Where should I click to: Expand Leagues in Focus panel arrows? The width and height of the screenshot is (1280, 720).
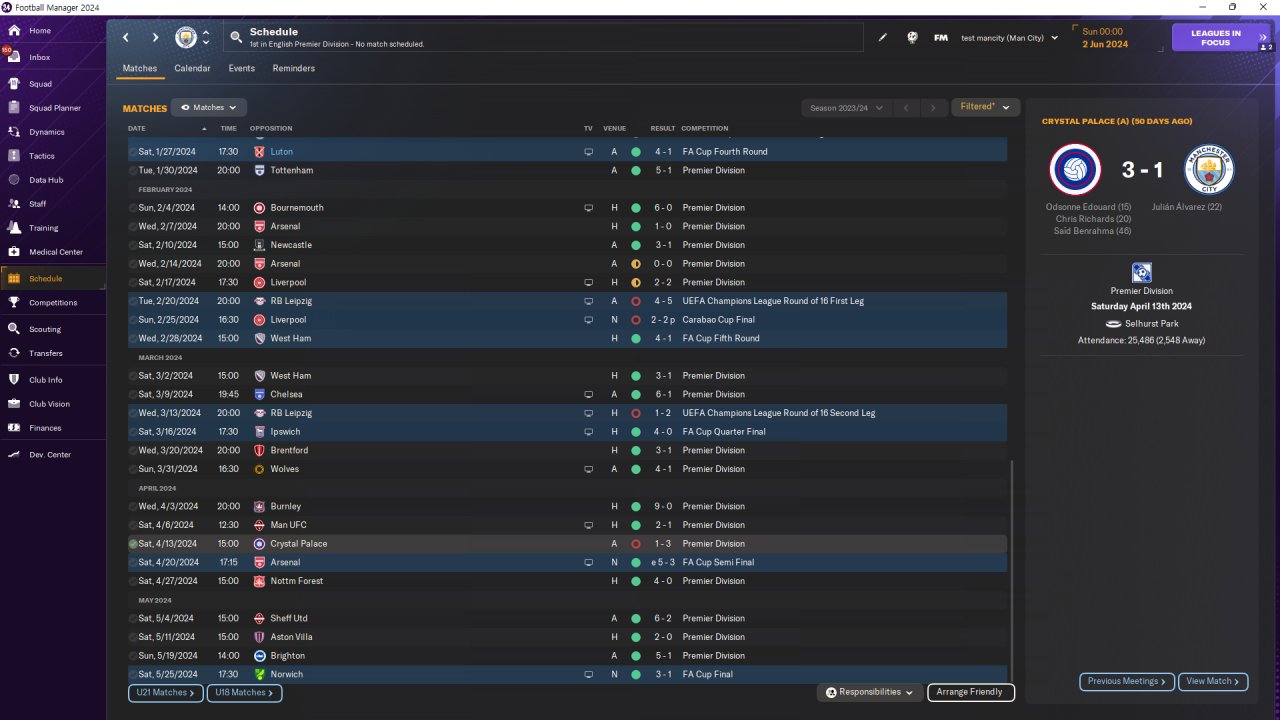1264,37
